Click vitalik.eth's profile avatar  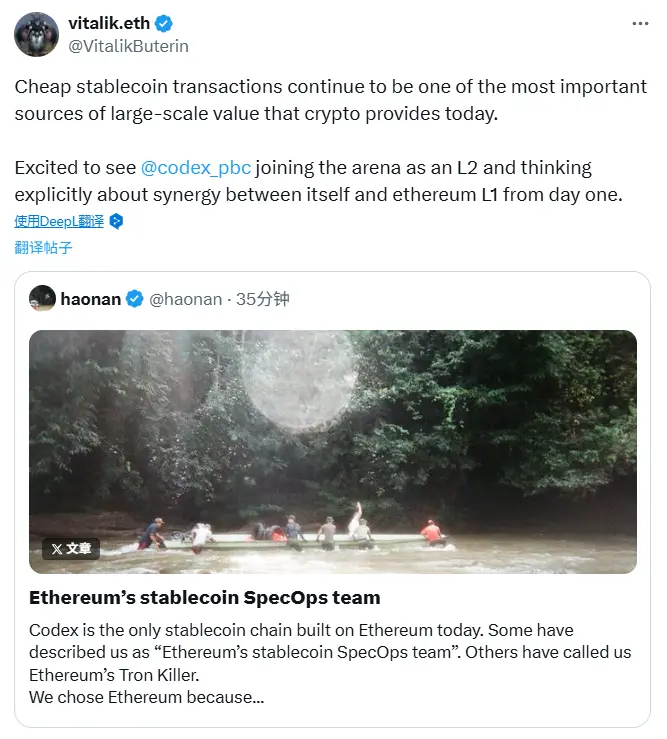(x=36, y=34)
